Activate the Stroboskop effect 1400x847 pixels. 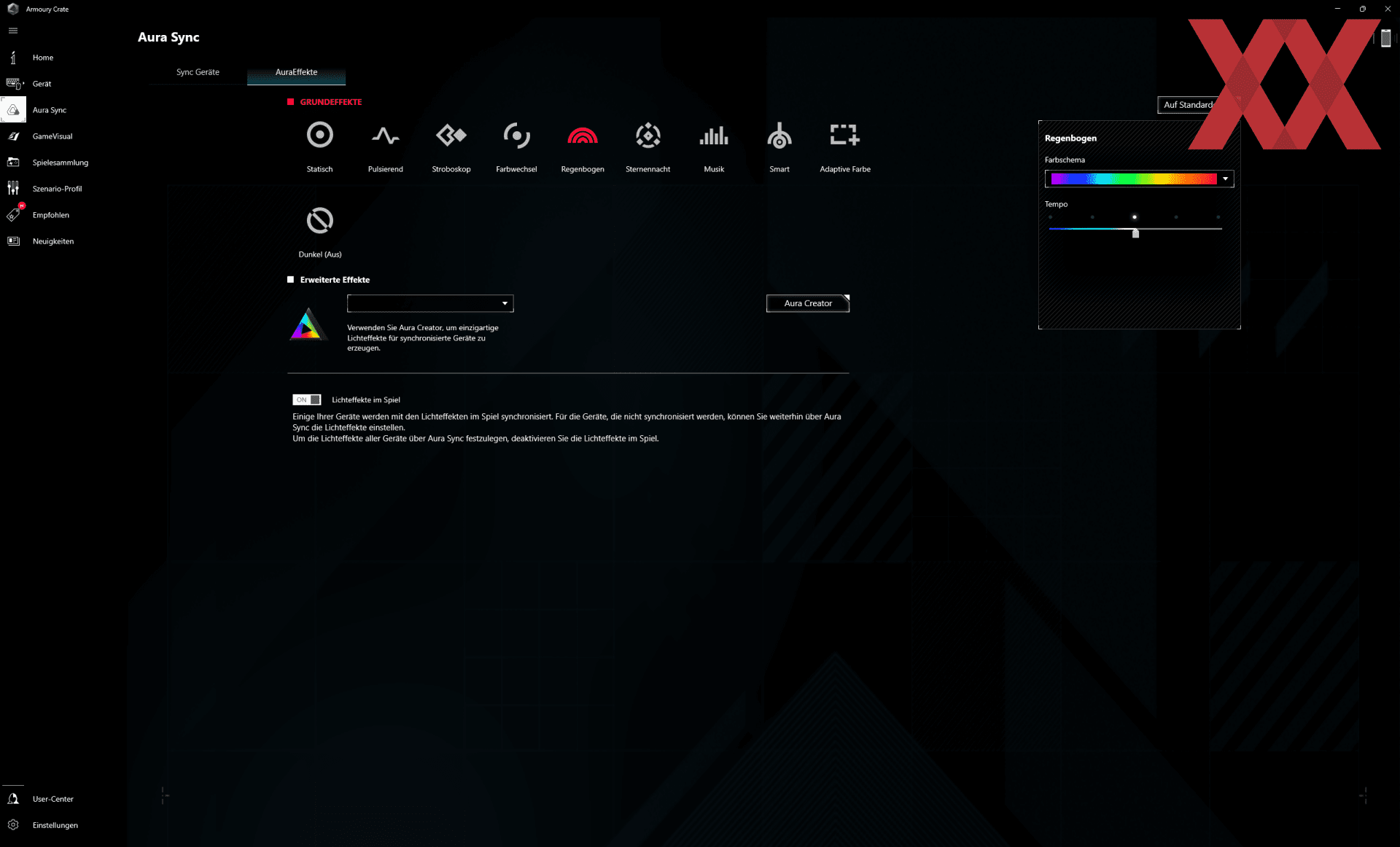[451, 136]
